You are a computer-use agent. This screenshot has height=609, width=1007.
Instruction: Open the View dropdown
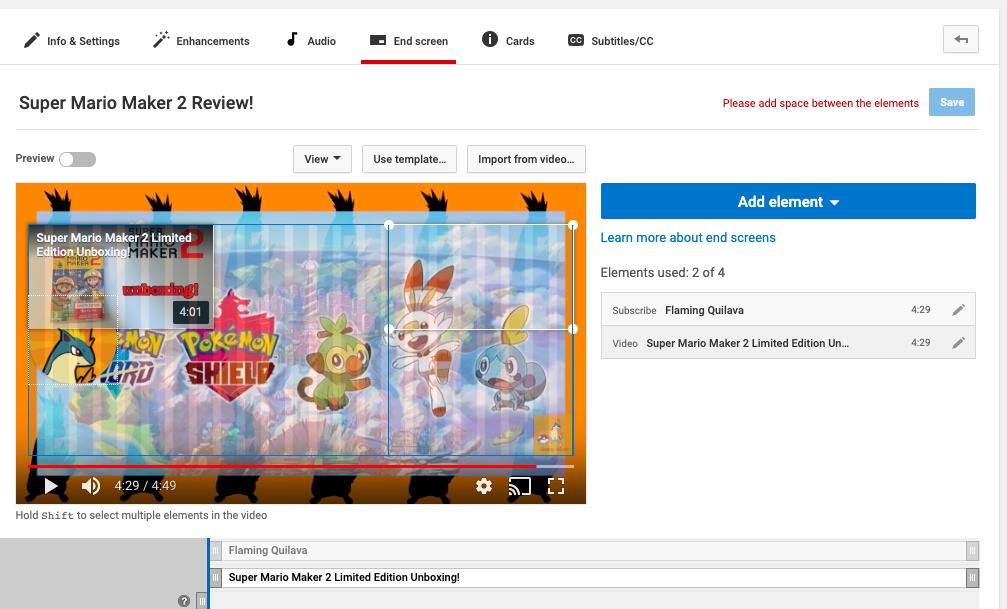click(322, 159)
